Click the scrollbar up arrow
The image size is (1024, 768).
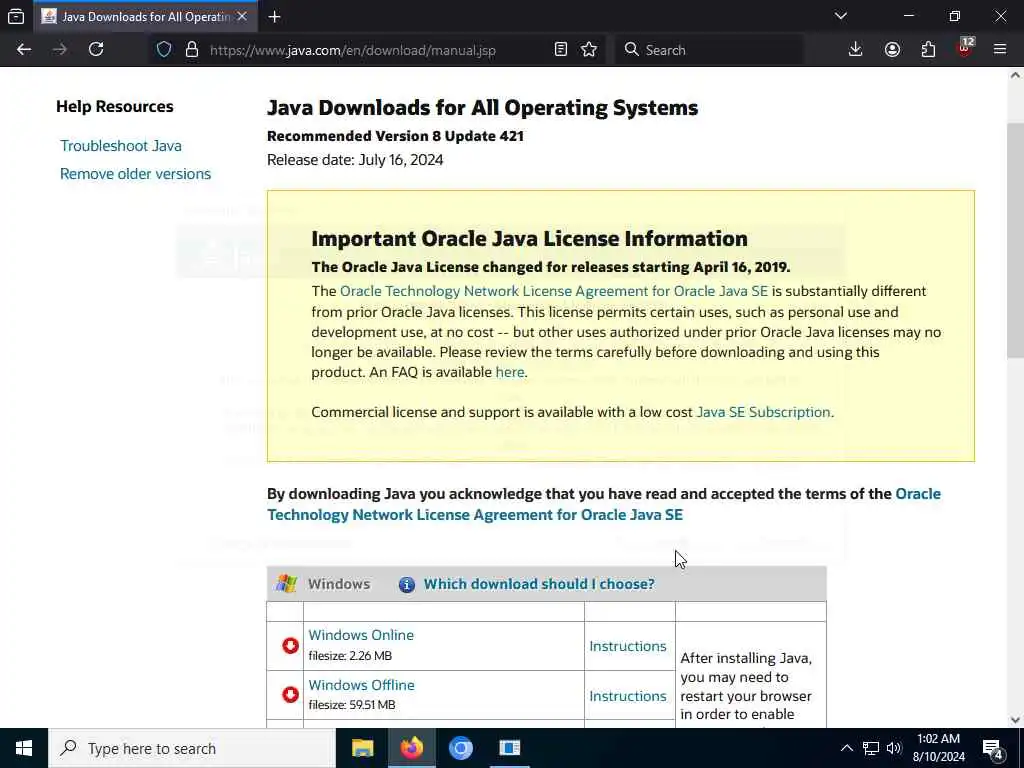point(1015,76)
